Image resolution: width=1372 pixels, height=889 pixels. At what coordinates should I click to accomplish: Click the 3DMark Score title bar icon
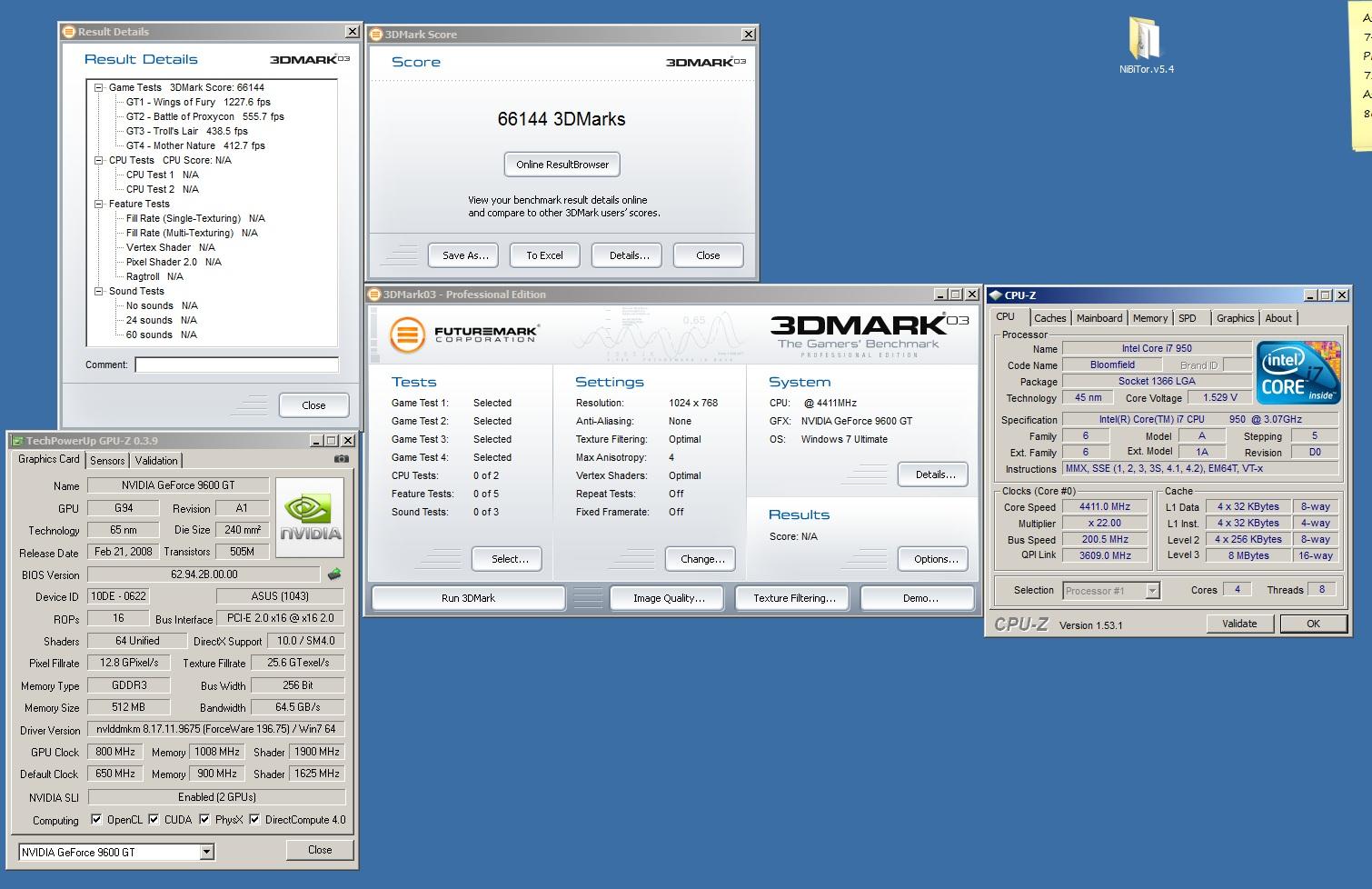point(376,35)
